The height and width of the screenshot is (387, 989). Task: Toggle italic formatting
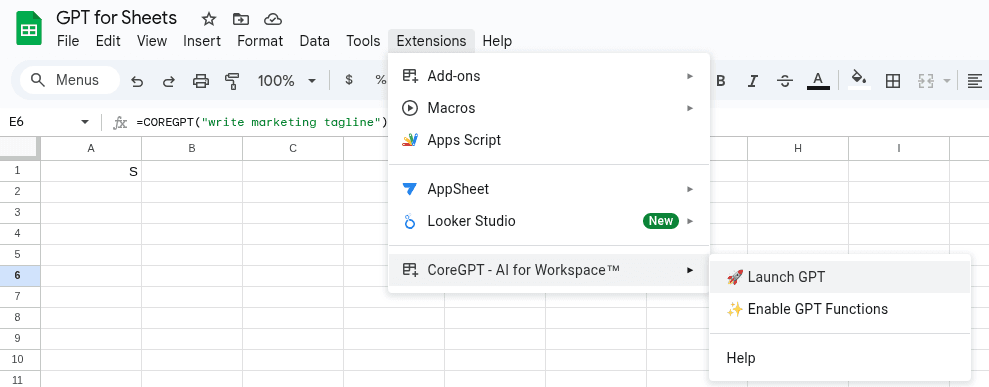click(x=752, y=81)
